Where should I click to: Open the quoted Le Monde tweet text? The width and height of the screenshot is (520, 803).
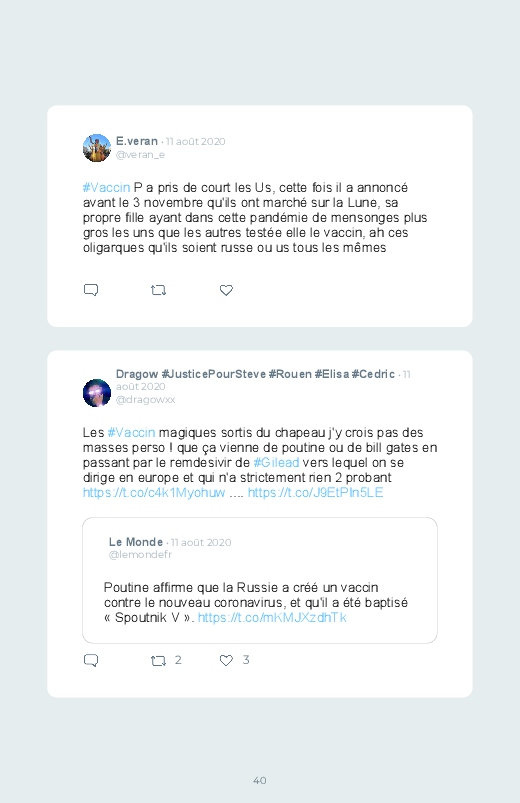click(x=256, y=603)
